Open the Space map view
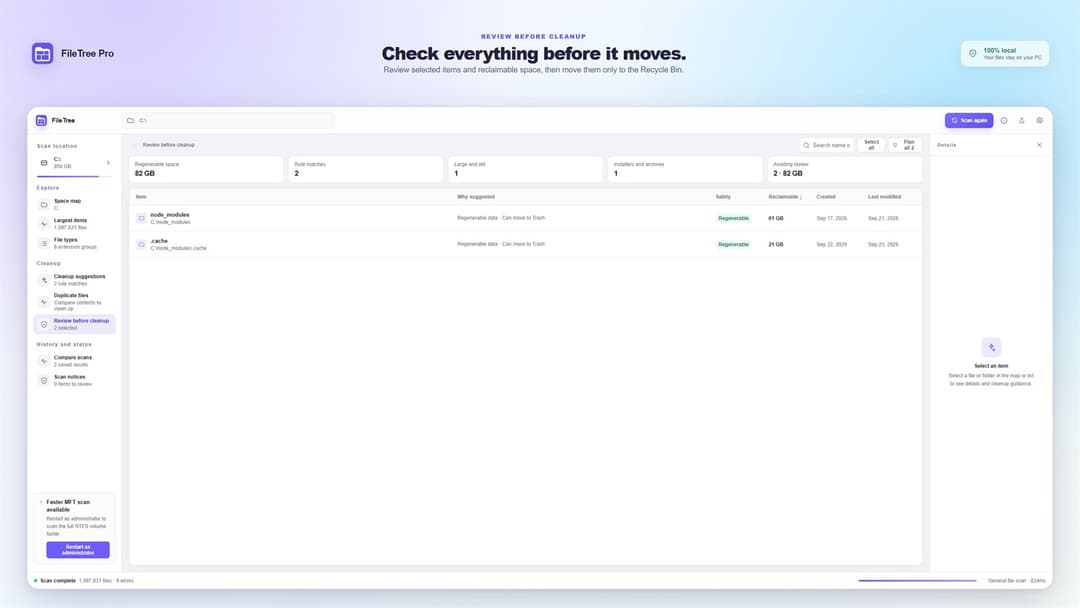1080x608 pixels. tap(74, 205)
